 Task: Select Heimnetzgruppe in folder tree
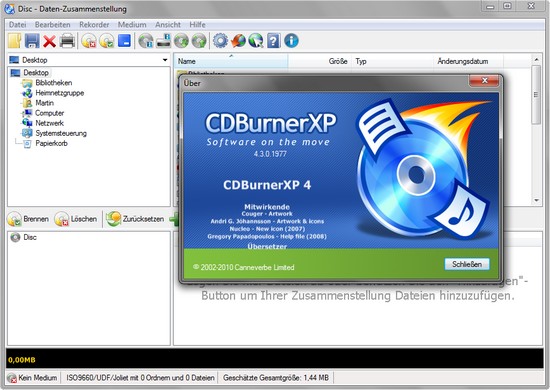click(60, 93)
